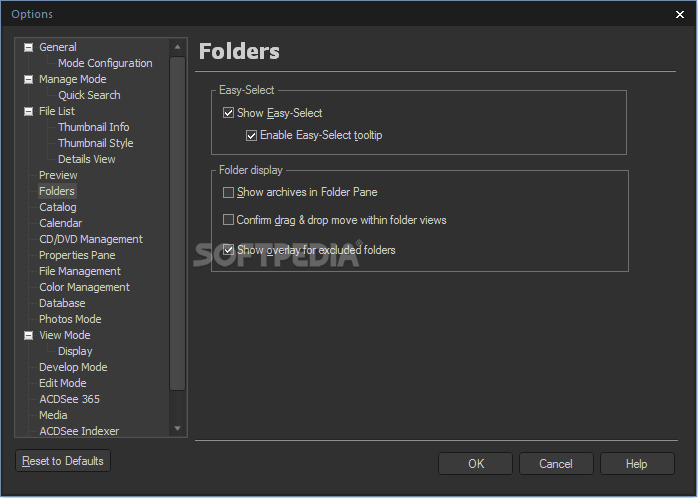The height and width of the screenshot is (498, 698).
Task: Open Thumbnail Style settings
Action: coord(95,143)
